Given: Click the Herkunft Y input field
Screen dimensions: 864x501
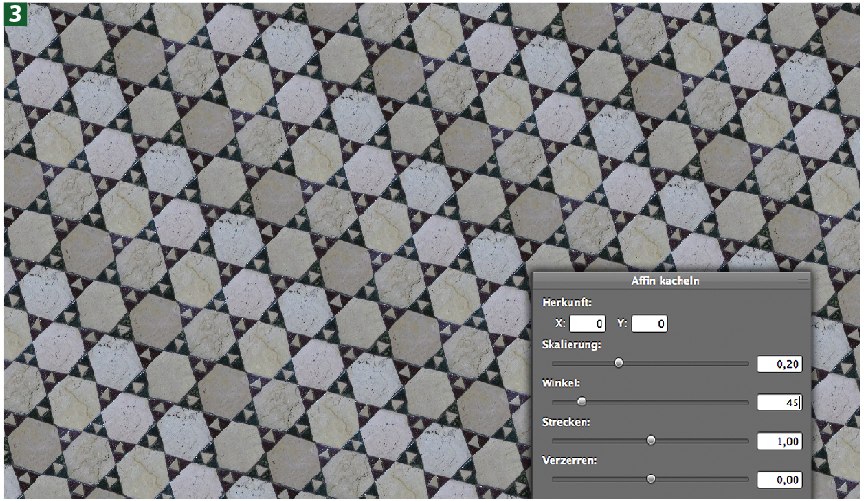Looking at the screenshot, I should tap(650, 324).
